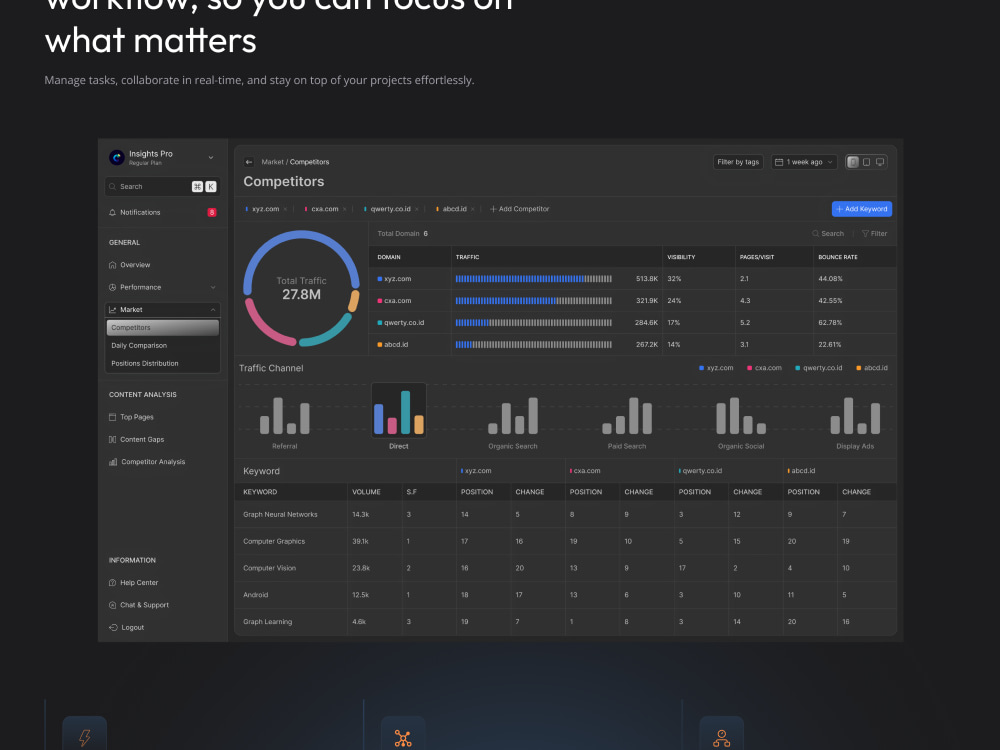Click the orange network nodes feature icon
Image resolution: width=1000 pixels, height=750 pixels.
403,739
